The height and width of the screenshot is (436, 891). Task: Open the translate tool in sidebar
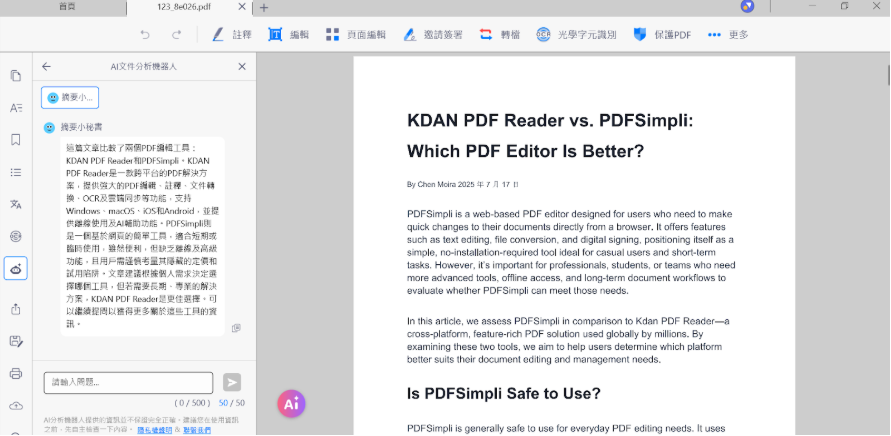[x=16, y=204]
